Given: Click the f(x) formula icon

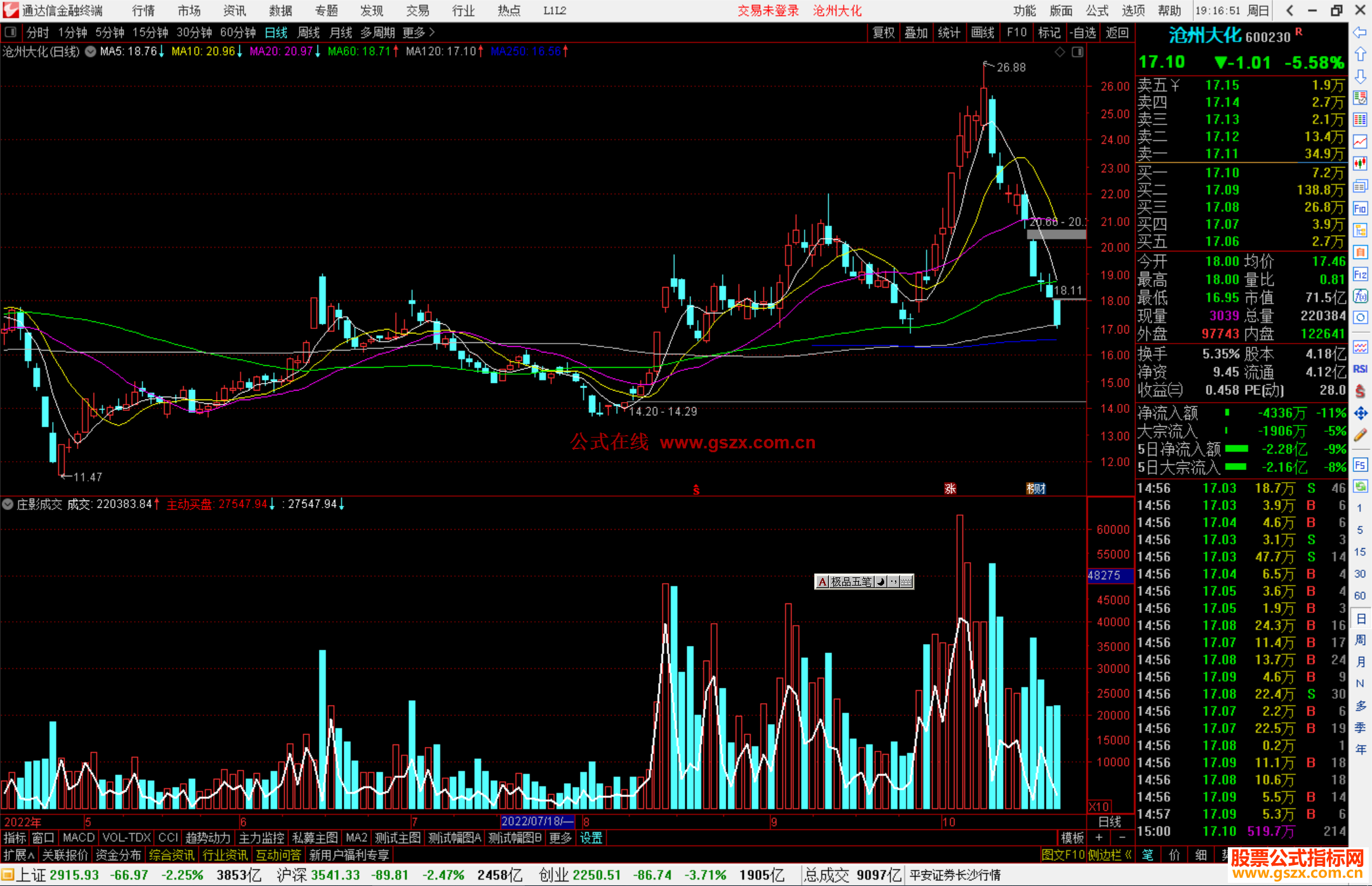Looking at the screenshot, I should tap(1360, 296).
